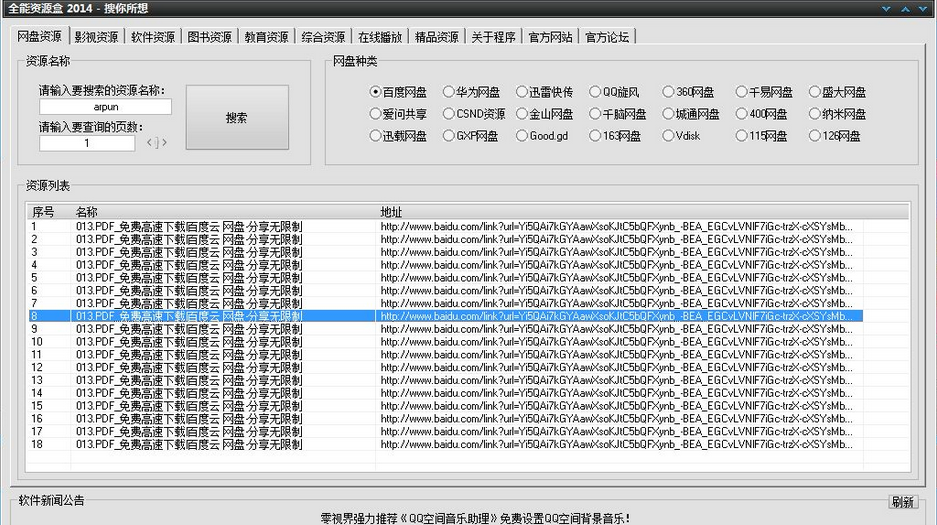Select the result row with 序号 1

coord(446,226)
